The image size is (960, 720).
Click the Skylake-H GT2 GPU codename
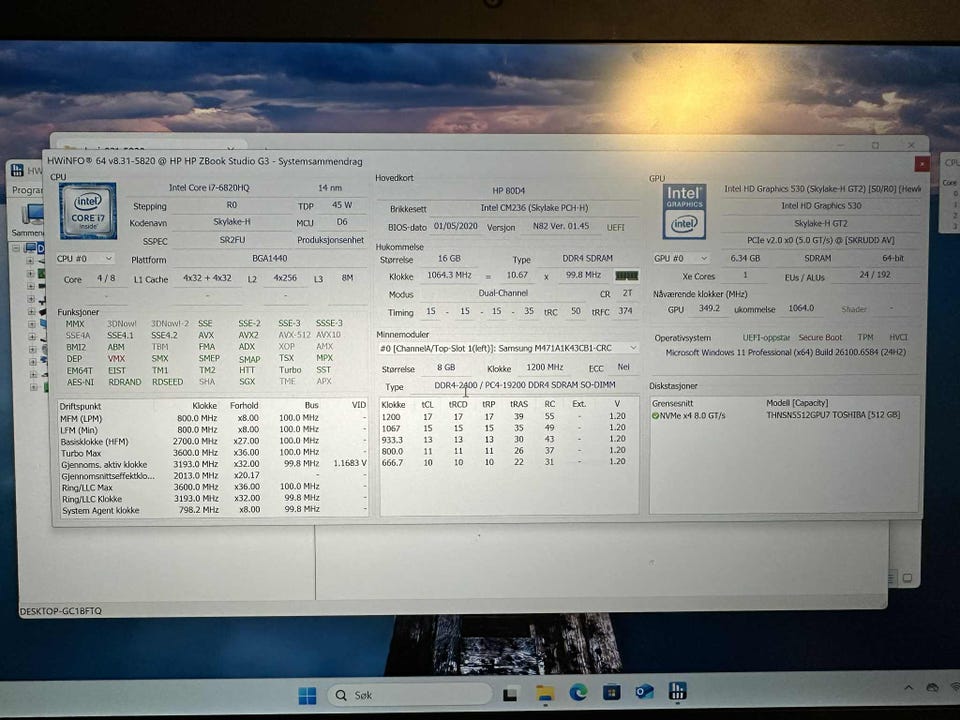pyautogui.click(x=820, y=223)
